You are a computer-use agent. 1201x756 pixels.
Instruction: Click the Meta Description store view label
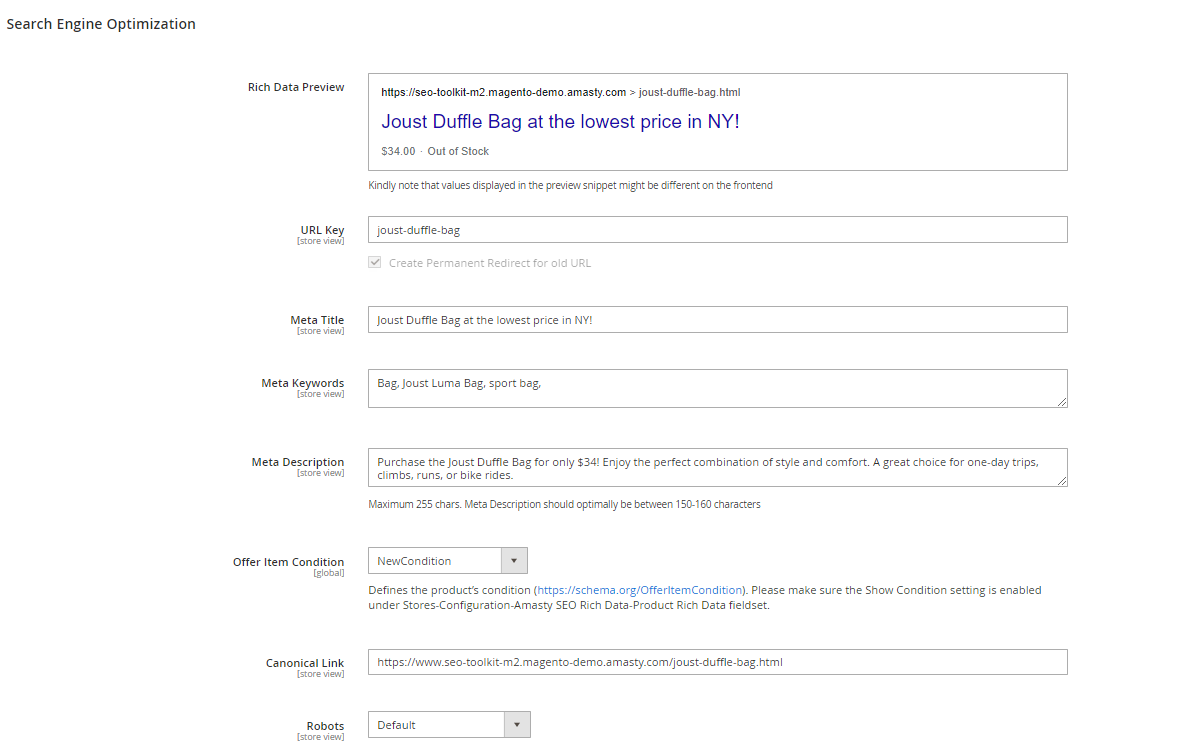click(x=320, y=472)
